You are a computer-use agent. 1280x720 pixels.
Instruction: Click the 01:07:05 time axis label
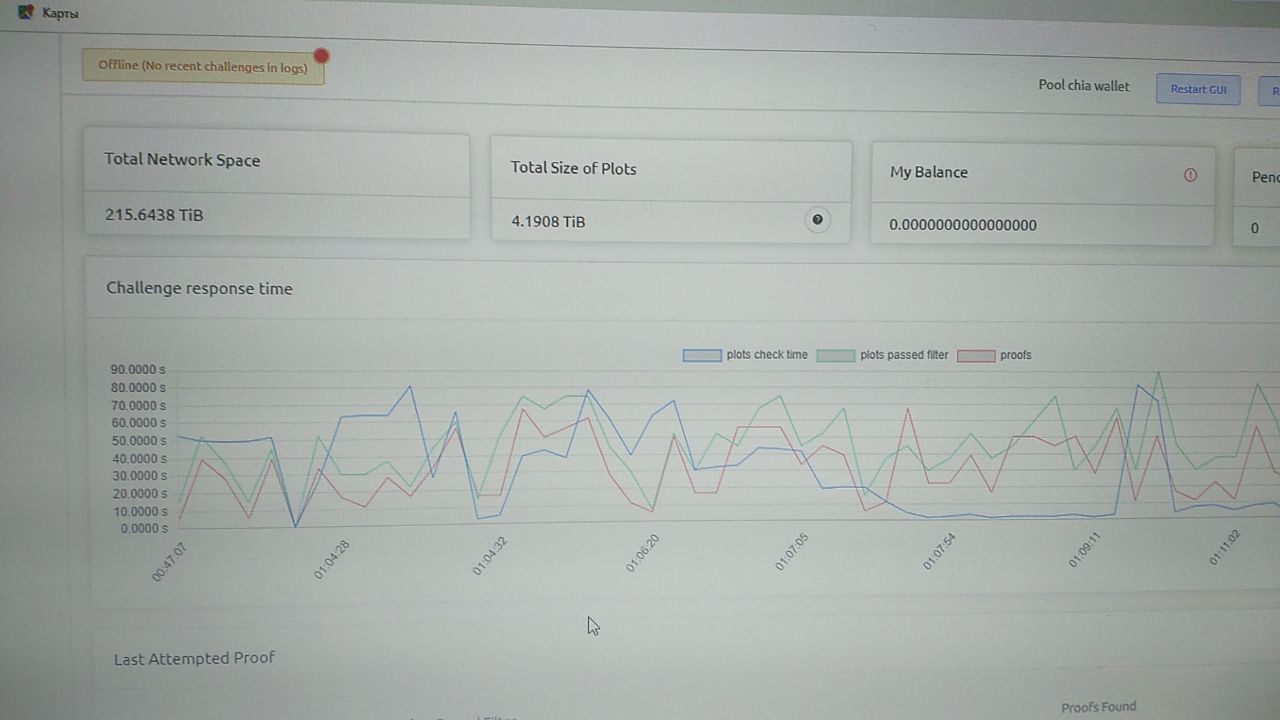pos(791,552)
